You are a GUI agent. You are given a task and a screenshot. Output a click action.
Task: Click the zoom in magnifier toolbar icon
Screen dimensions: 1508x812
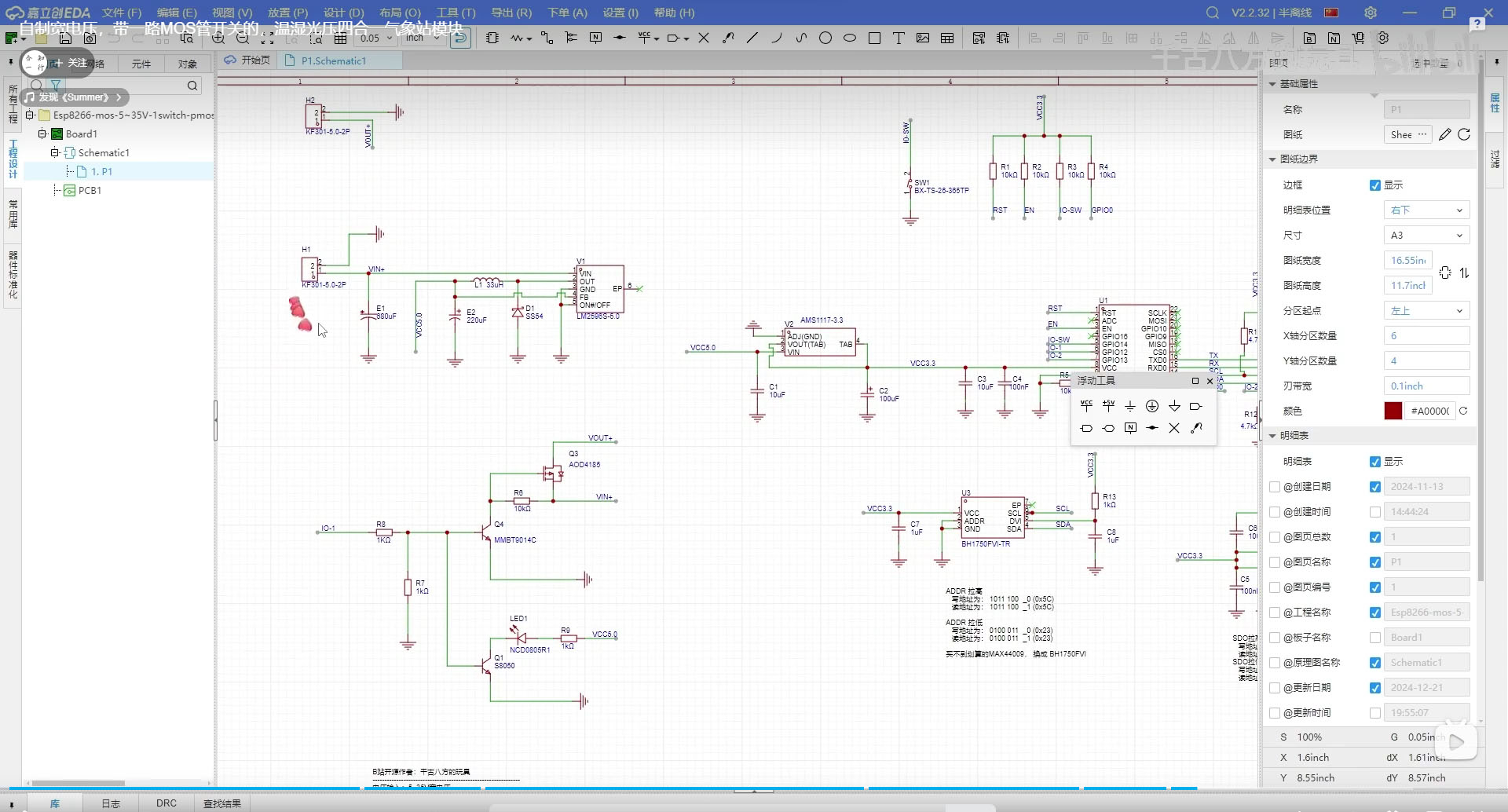click(218, 38)
